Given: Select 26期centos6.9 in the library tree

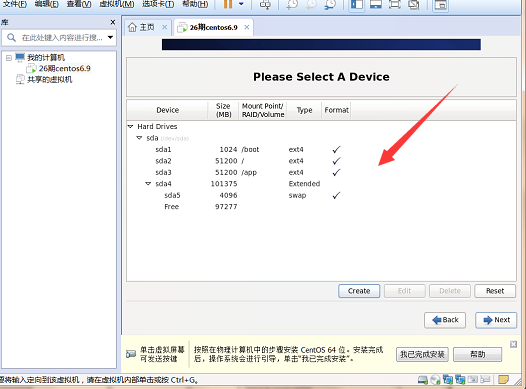Looking at the screenshot, I should pos(64,68).
